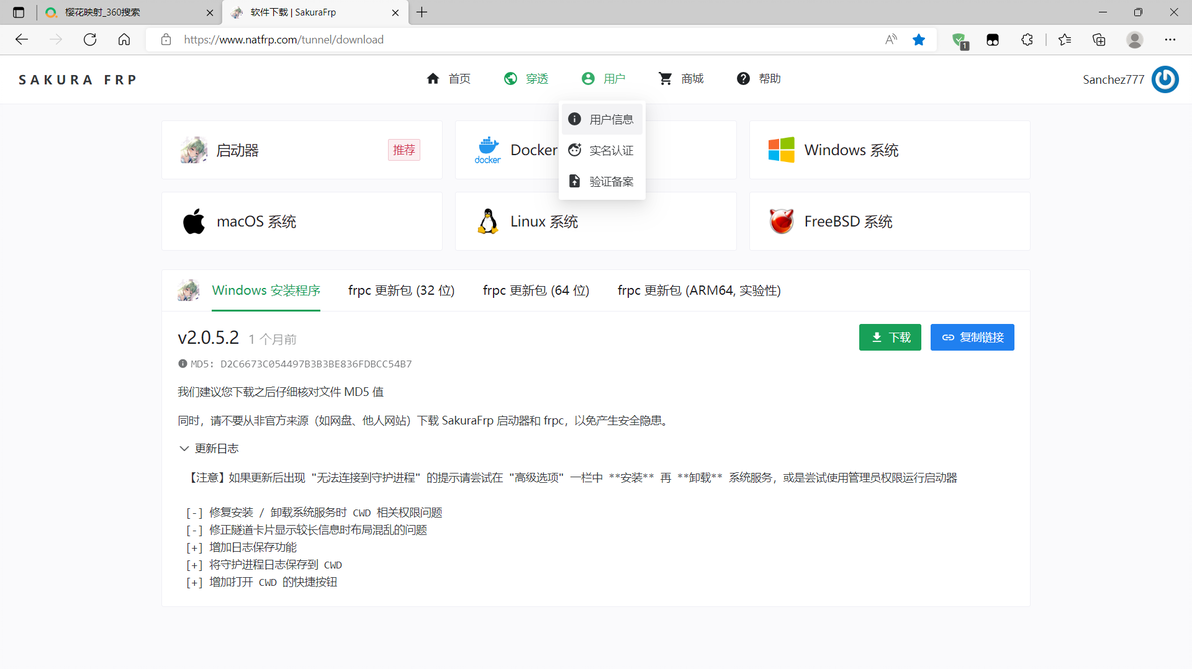Screen dimensions: 1192x669
Task: Open the tab actions menu icon
Action: [x=18, y=12]
